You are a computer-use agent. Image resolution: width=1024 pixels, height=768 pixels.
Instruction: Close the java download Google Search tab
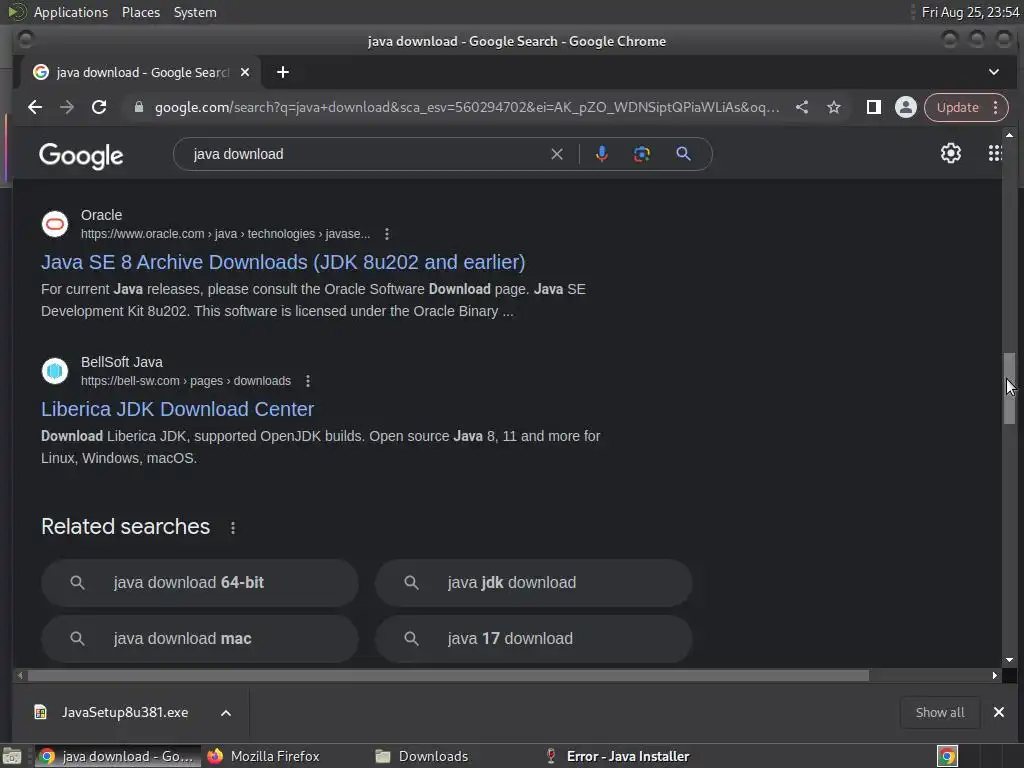(x=245, y=72)
